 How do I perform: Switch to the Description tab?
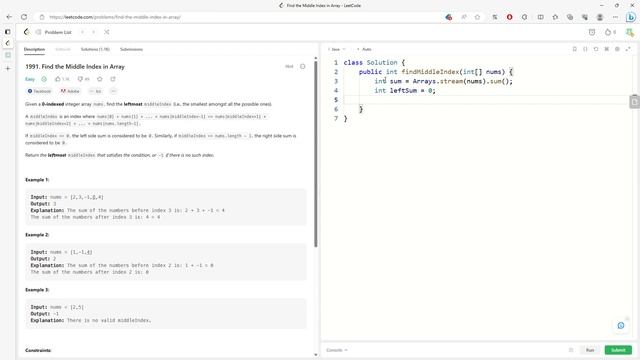(34, 49)
